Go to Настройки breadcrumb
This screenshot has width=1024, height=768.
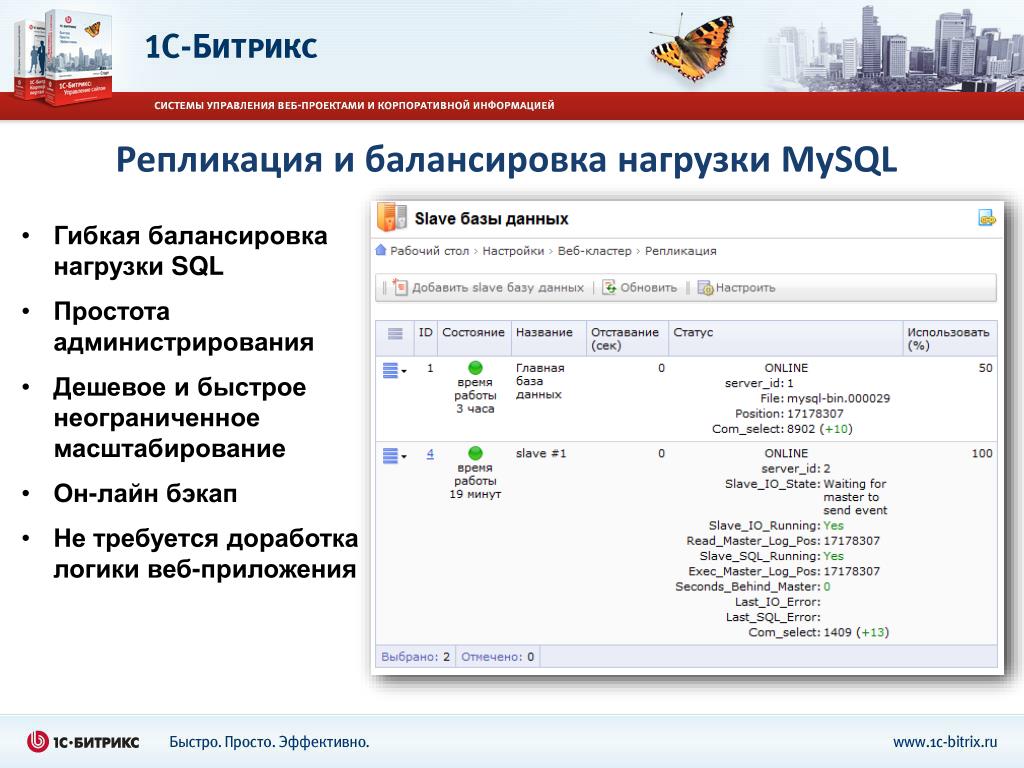(513, 251)
